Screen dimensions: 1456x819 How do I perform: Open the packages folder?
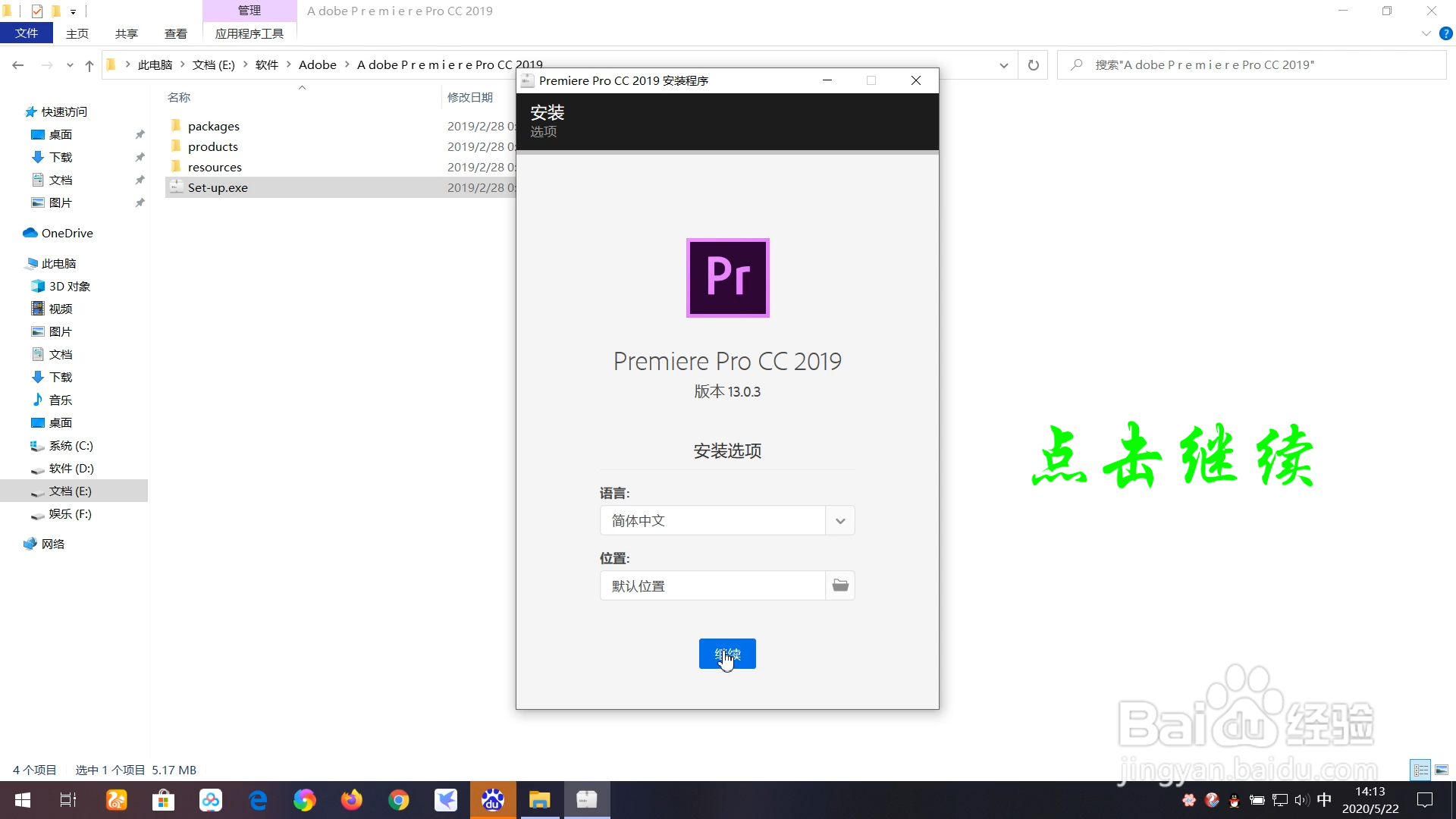tap(213, 126)
